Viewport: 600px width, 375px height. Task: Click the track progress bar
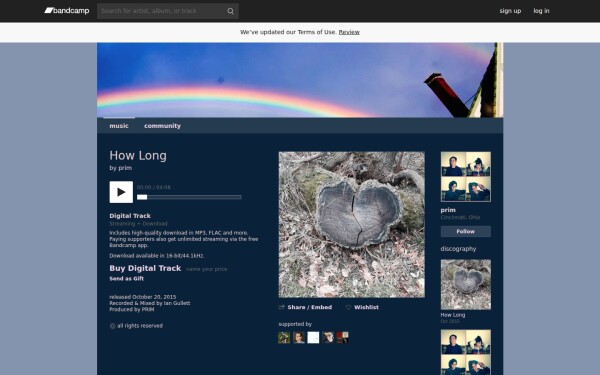[189, 197]
